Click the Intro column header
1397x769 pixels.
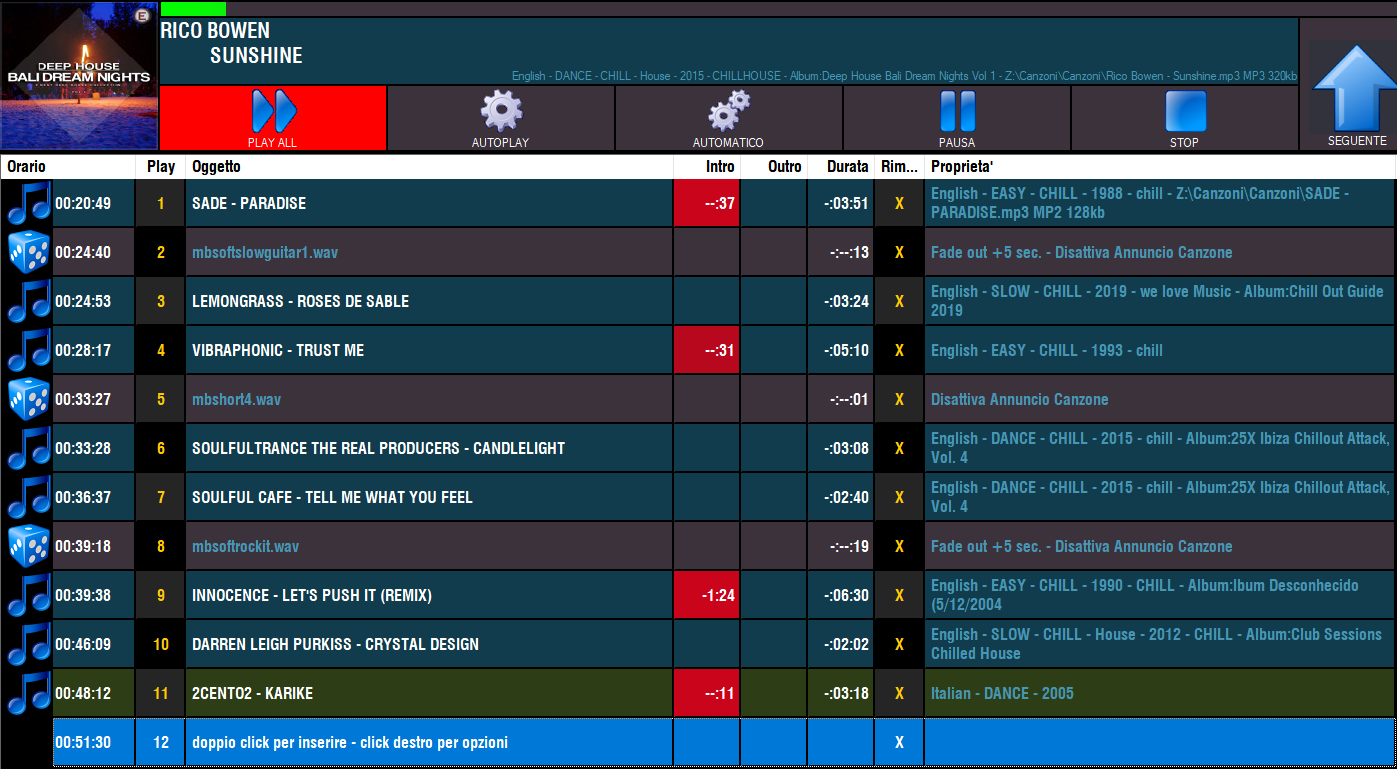(x=706, y=167)
